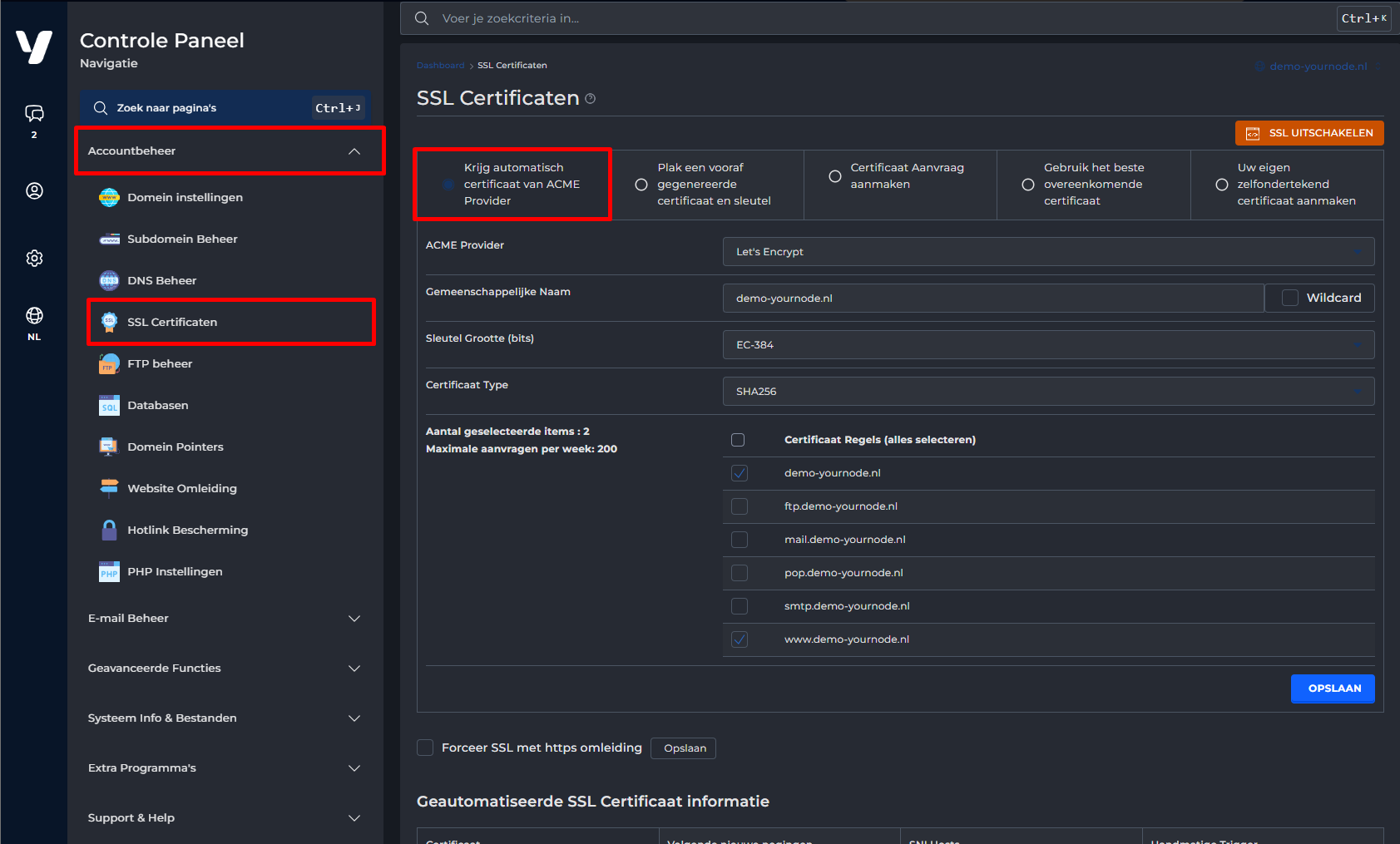Click the Gemeenschappelijke Naam input field

point(993,299)
